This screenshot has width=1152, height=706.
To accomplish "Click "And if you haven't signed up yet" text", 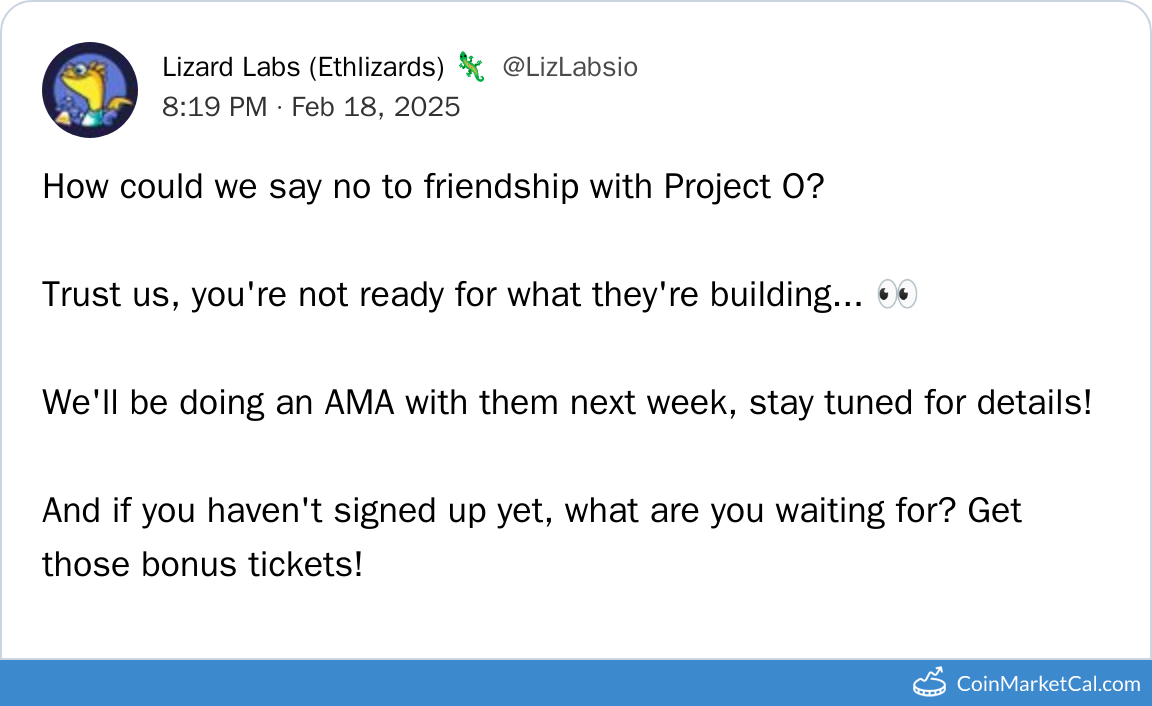I will pos(298,511).
